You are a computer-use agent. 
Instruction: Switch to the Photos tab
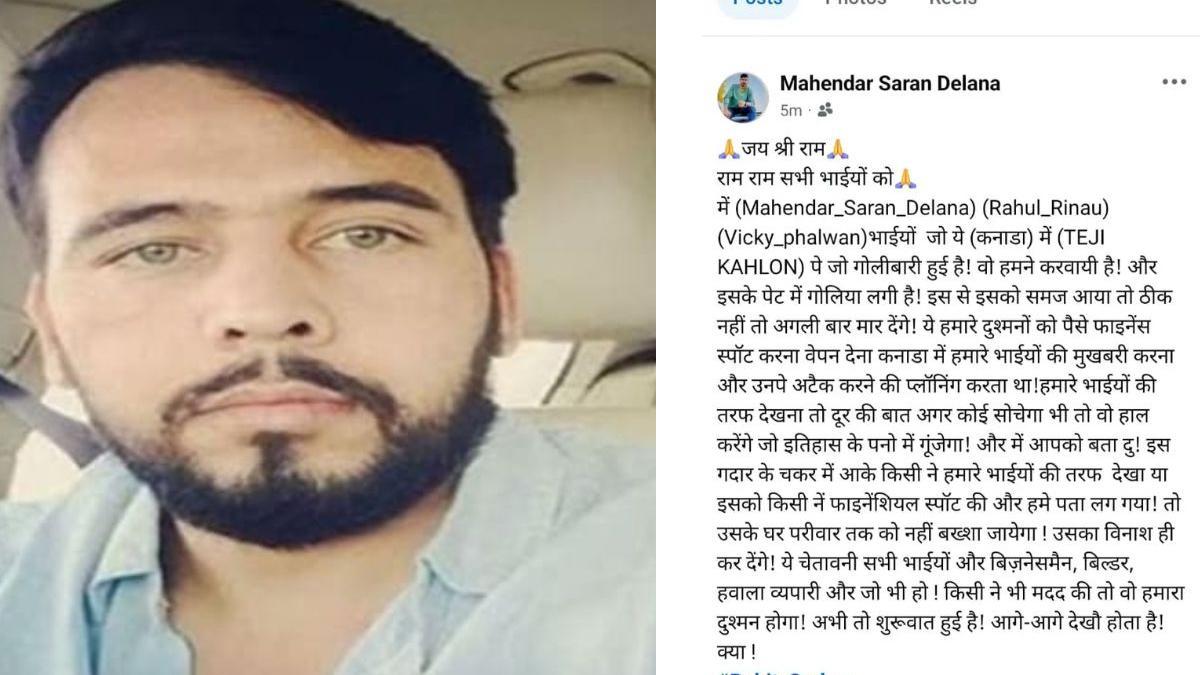pyautogui.click(x=855, y=3)
